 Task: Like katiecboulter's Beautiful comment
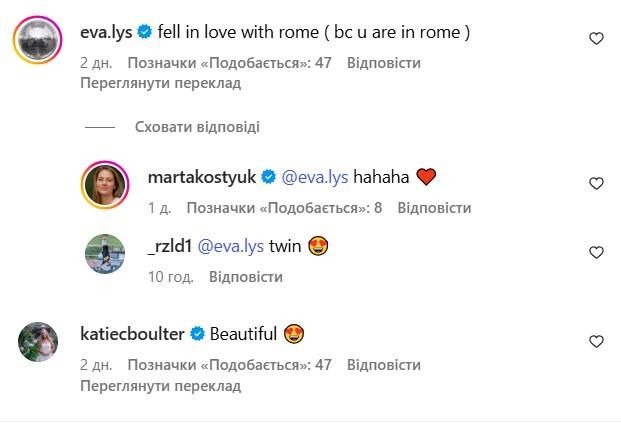(596, 341)
